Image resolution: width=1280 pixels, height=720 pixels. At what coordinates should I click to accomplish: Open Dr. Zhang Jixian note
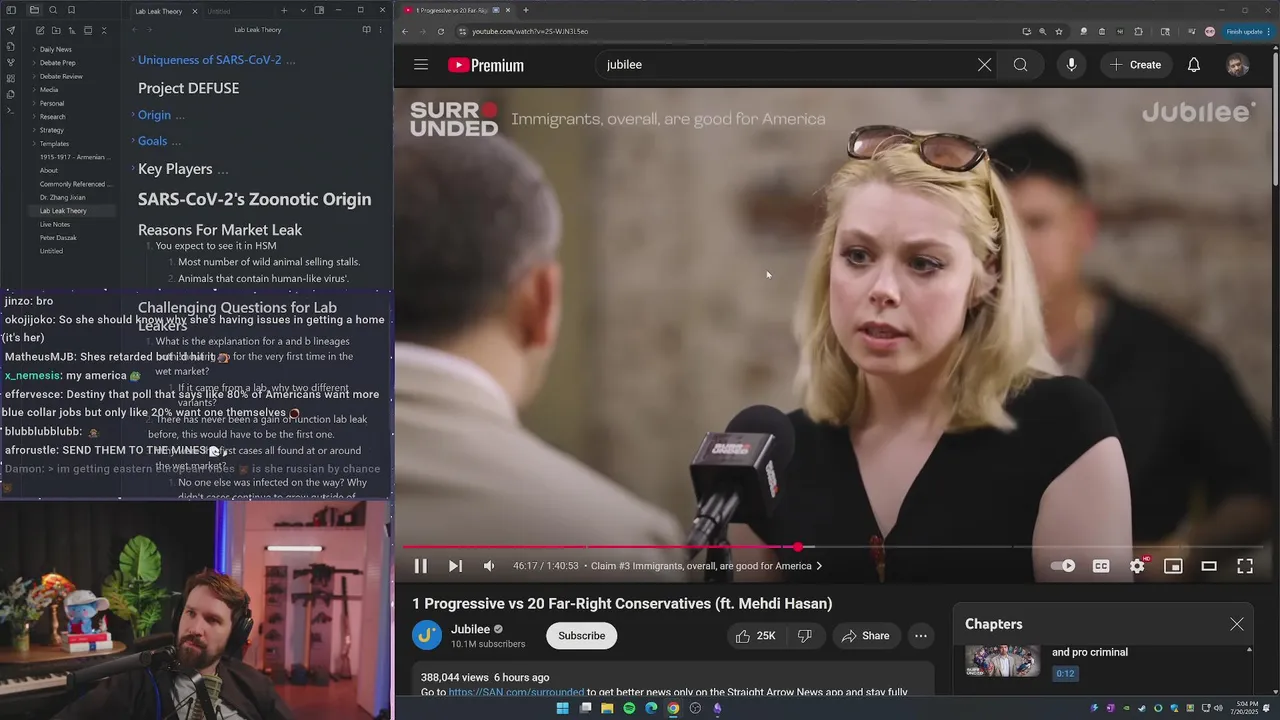coord(62,197)
